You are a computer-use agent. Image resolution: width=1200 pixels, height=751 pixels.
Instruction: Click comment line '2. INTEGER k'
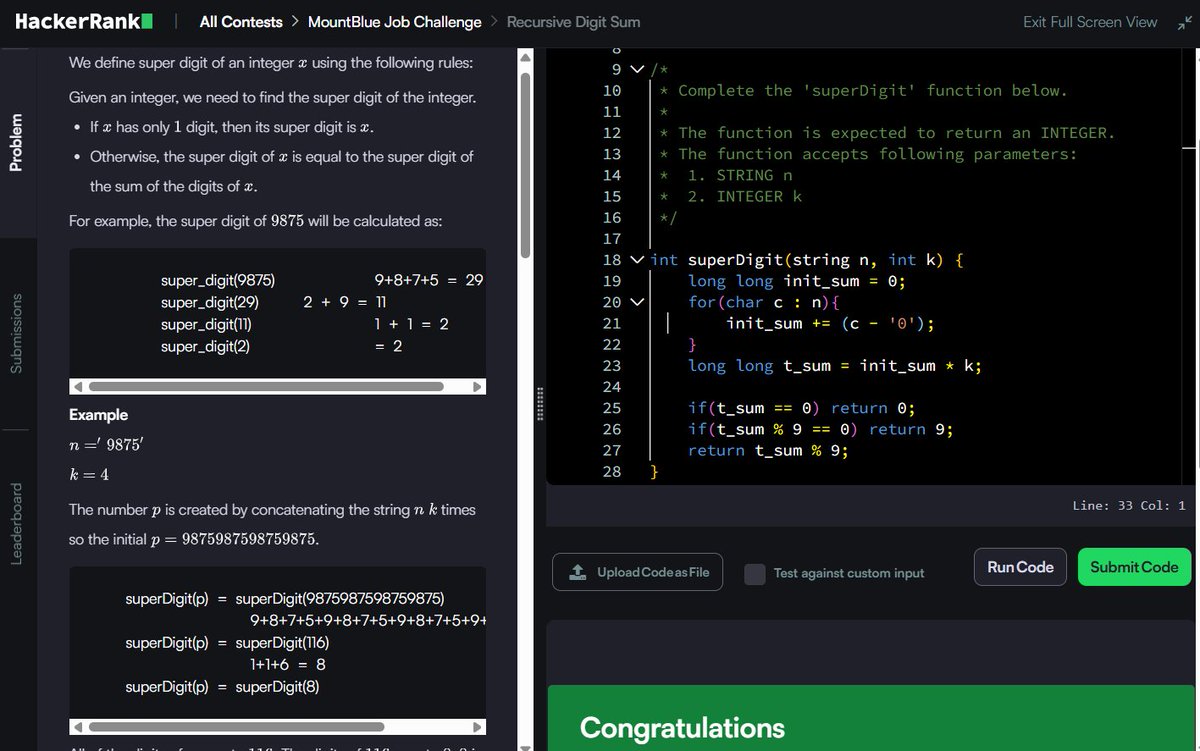tap(745, 196)
